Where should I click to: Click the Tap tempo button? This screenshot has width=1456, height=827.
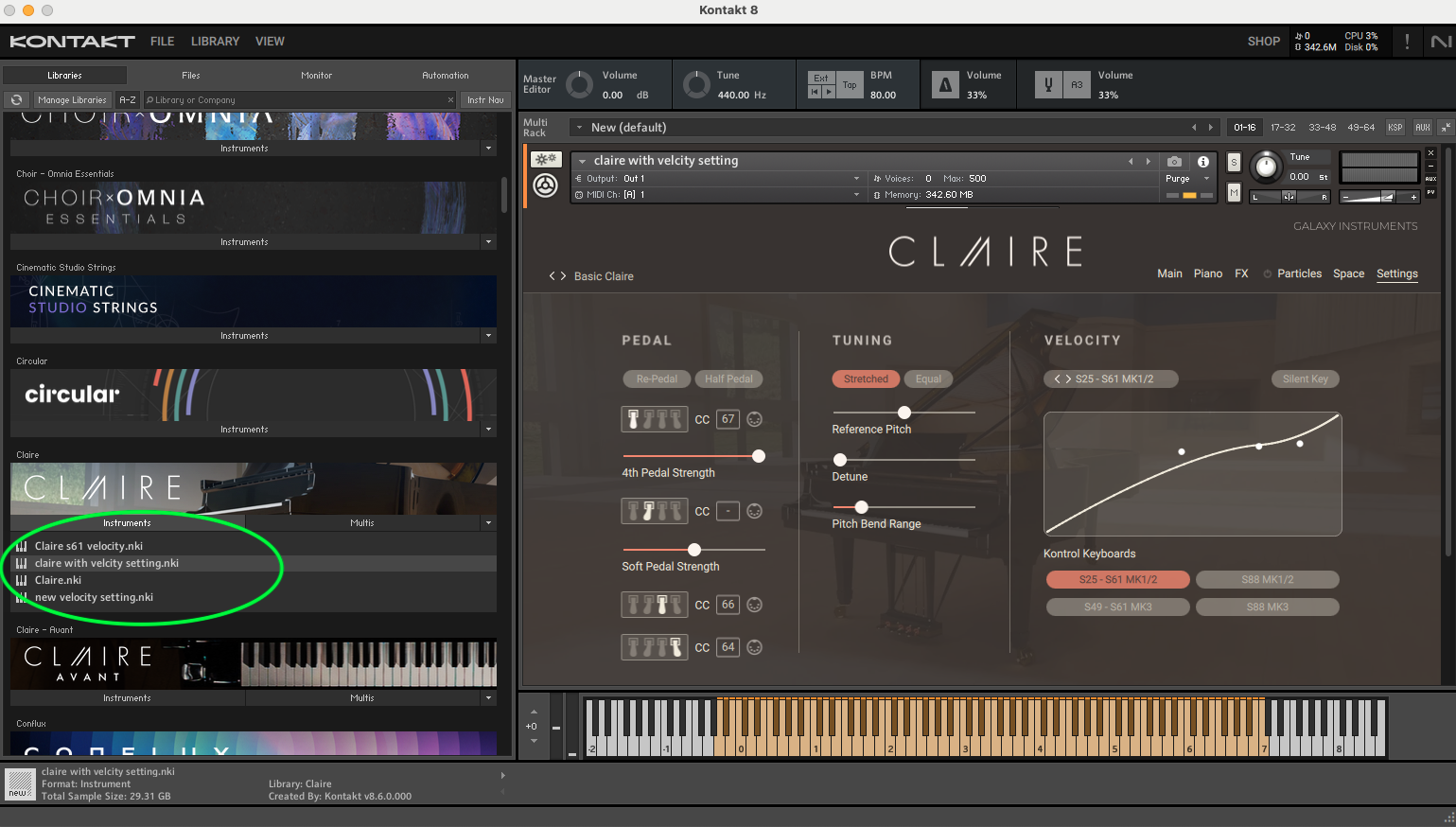[x=850, y=85]
